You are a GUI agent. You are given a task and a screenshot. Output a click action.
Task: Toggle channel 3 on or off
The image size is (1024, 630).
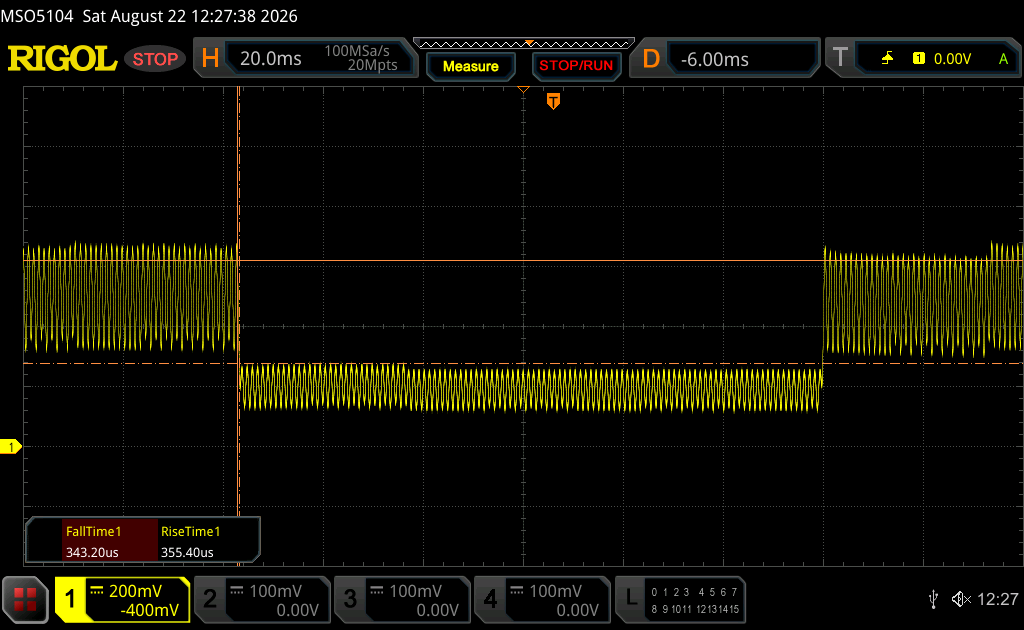pyautogui.click(x=350, y=599)
